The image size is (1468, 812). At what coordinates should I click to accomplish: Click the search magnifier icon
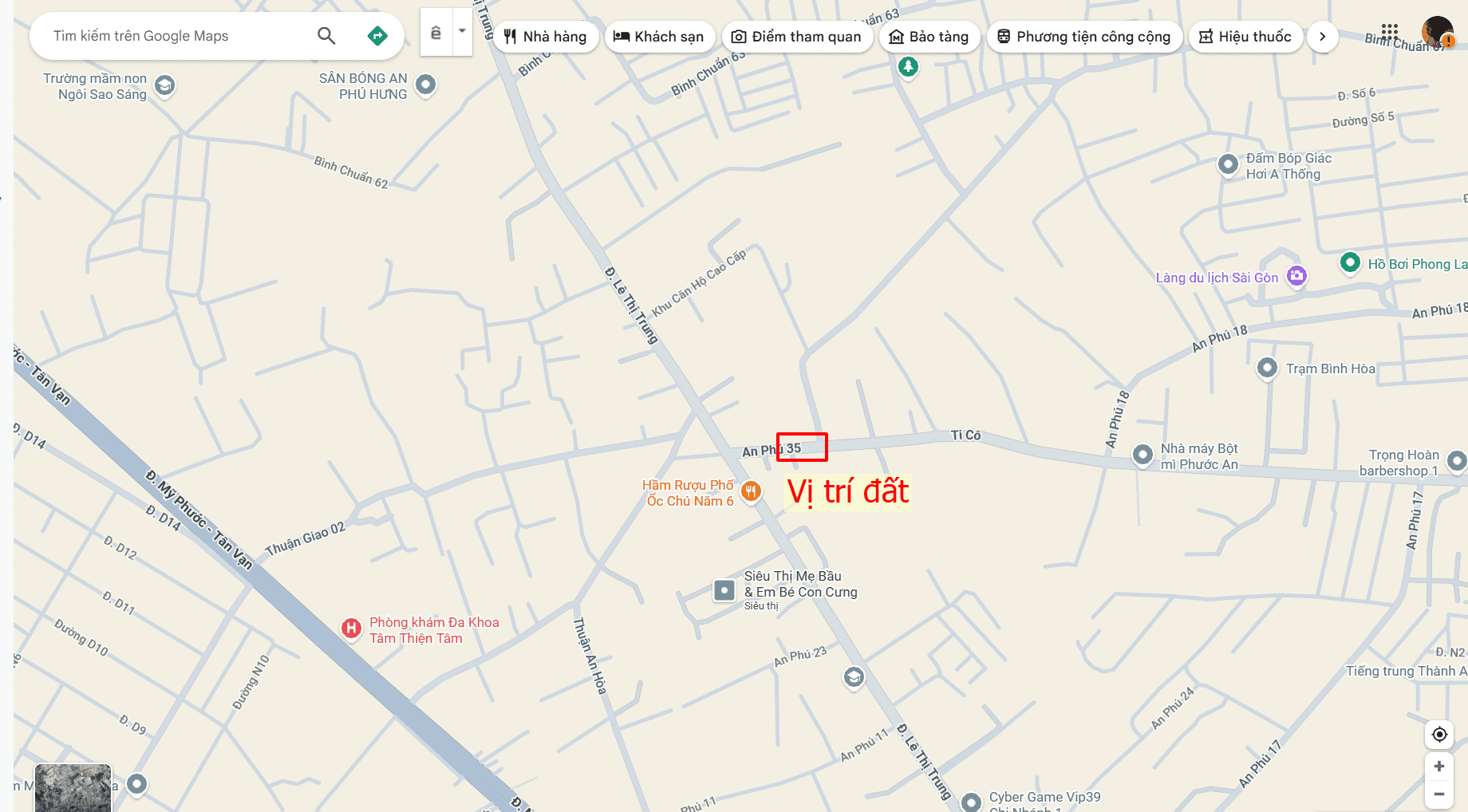coord(326,36)
